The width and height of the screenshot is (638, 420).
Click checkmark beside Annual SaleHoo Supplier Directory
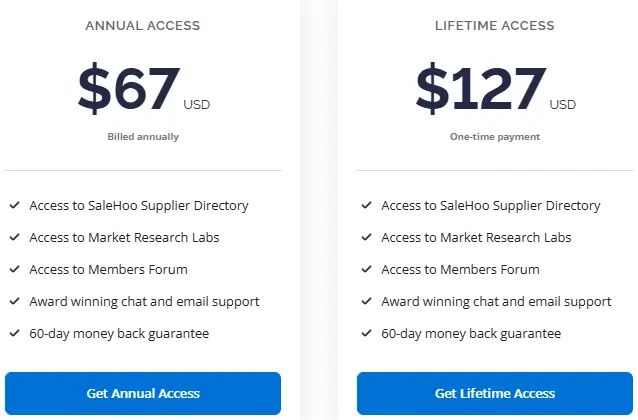(15, 206)
